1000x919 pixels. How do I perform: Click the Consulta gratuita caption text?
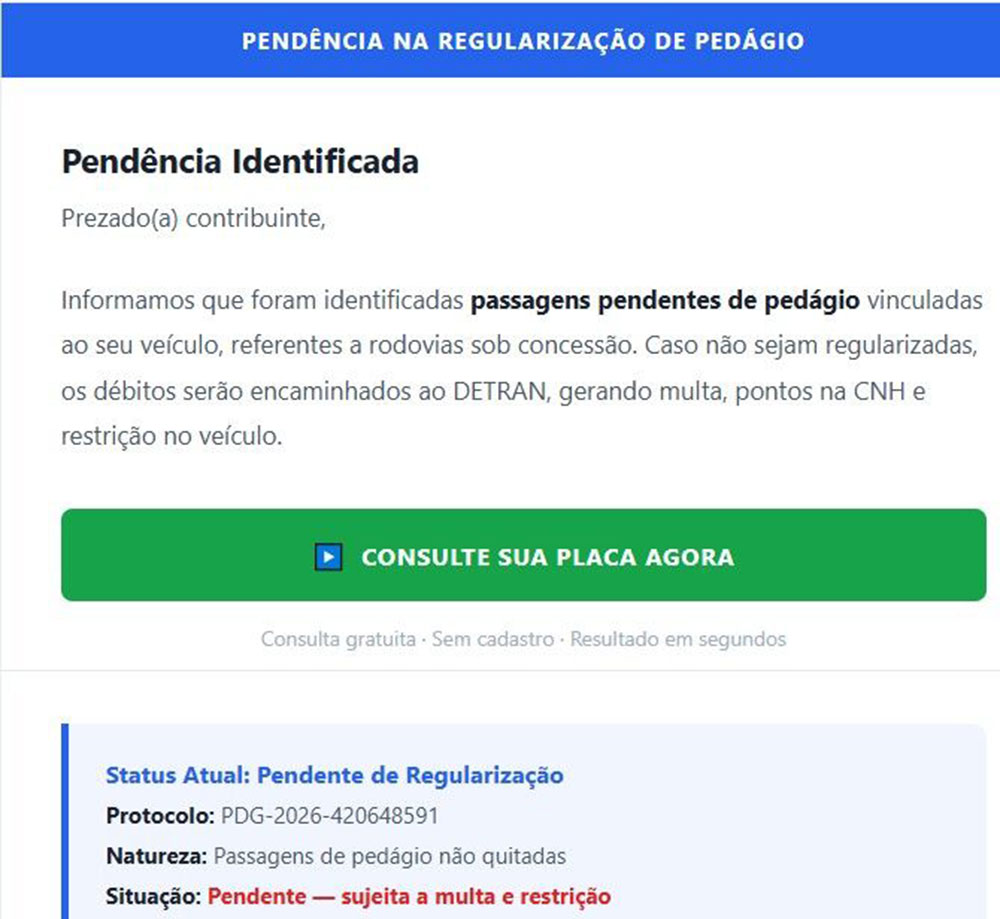tap(338, 639)
